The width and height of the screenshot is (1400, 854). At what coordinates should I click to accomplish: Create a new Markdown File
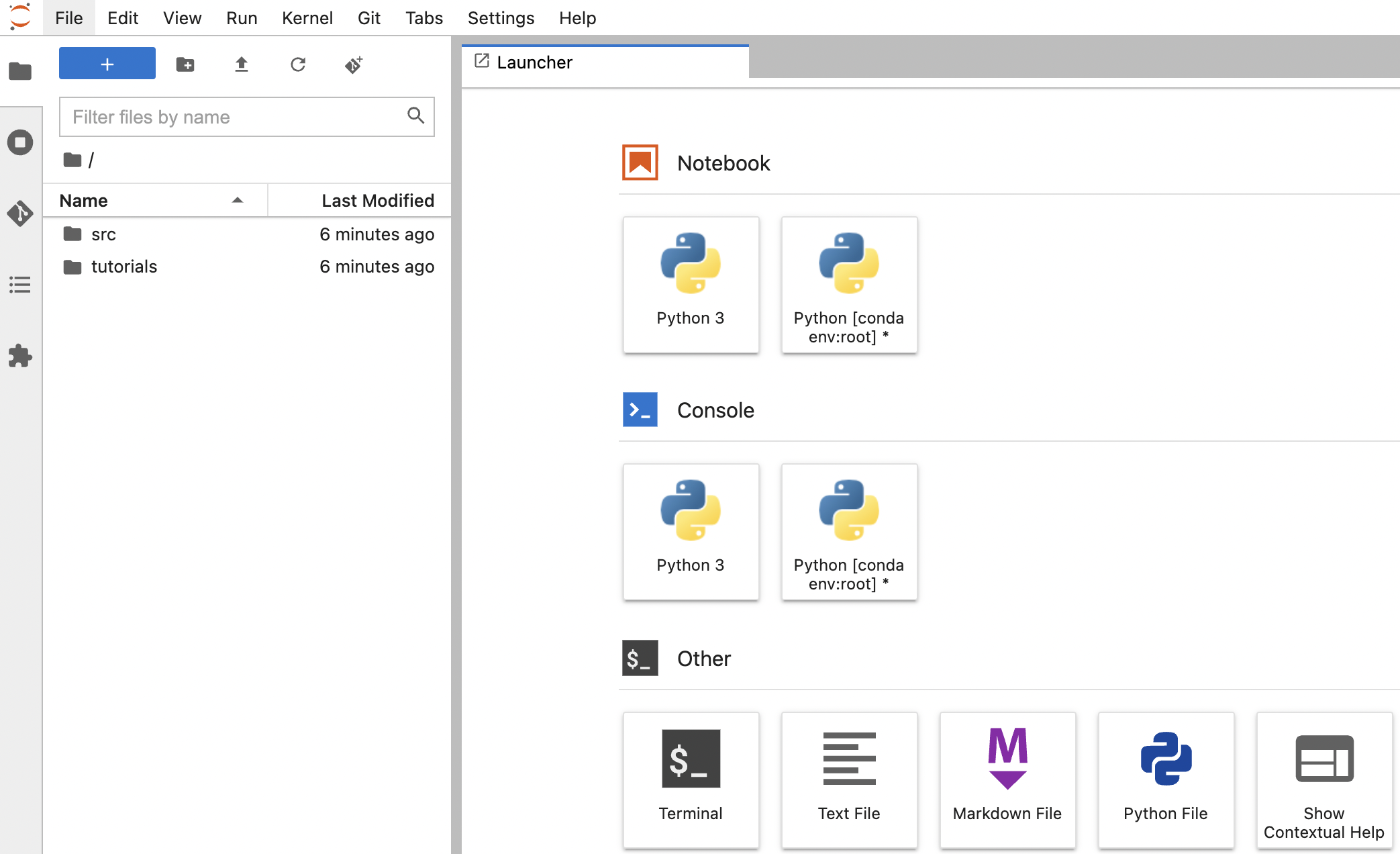tap(1007, 780)
